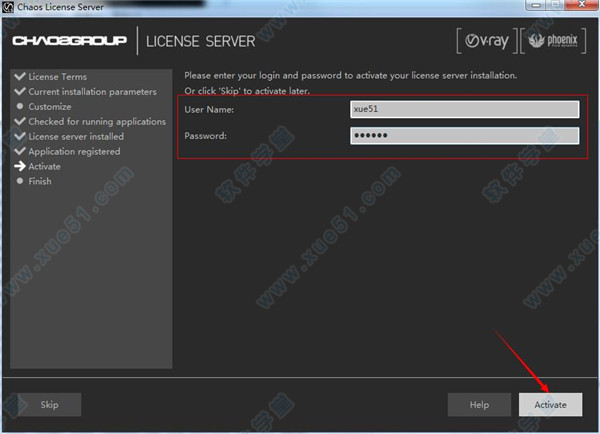Click the Chaos Group logo
This screenshot has width=600, height=434.
[69, 41]
